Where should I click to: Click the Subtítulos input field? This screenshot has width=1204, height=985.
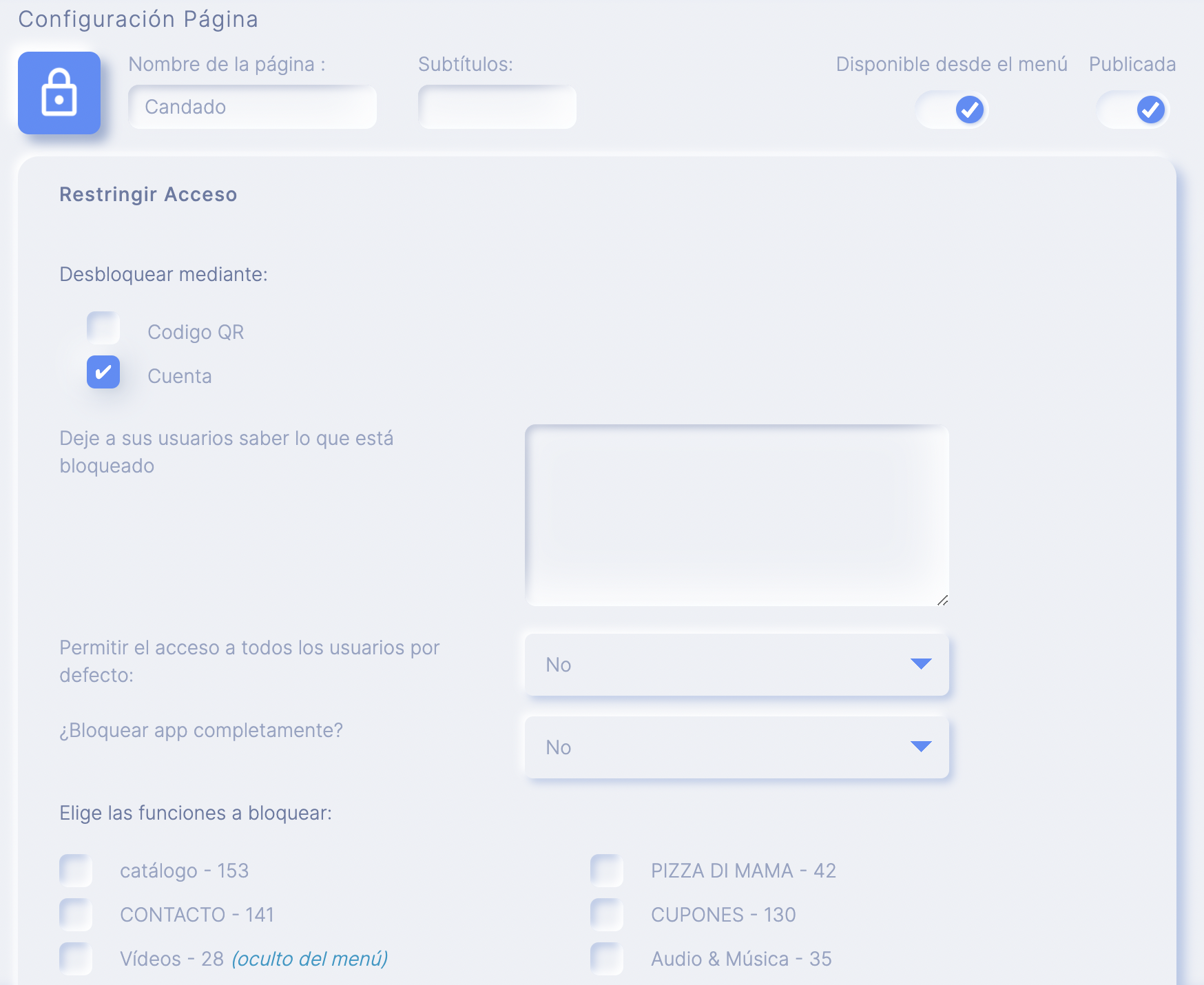(497, 107)
